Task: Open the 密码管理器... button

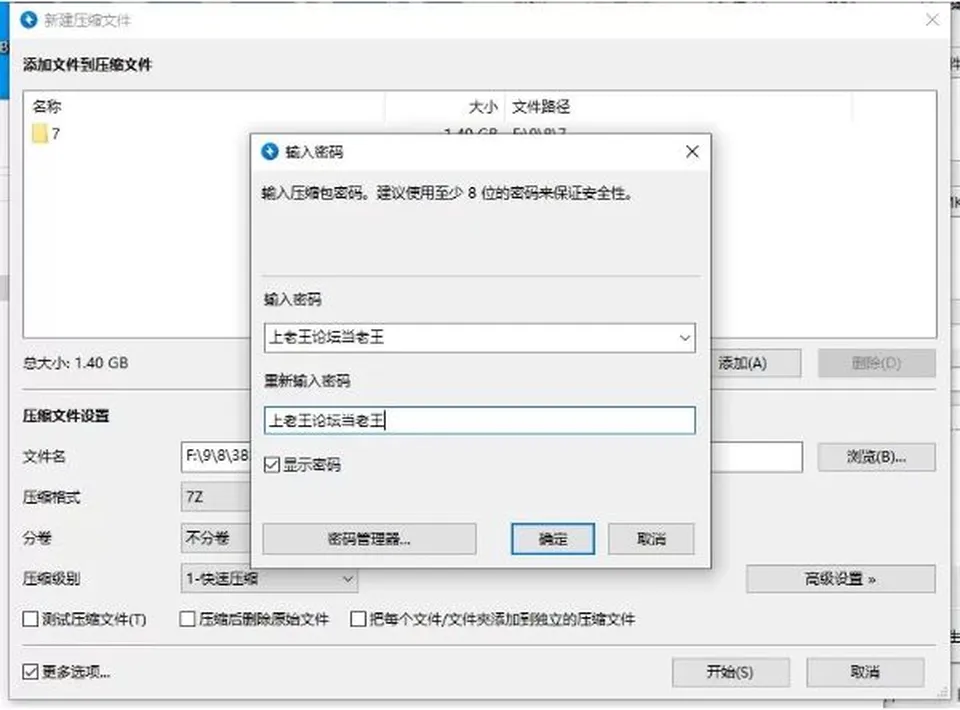Action: pyautogui.click(x=369, y=539)
